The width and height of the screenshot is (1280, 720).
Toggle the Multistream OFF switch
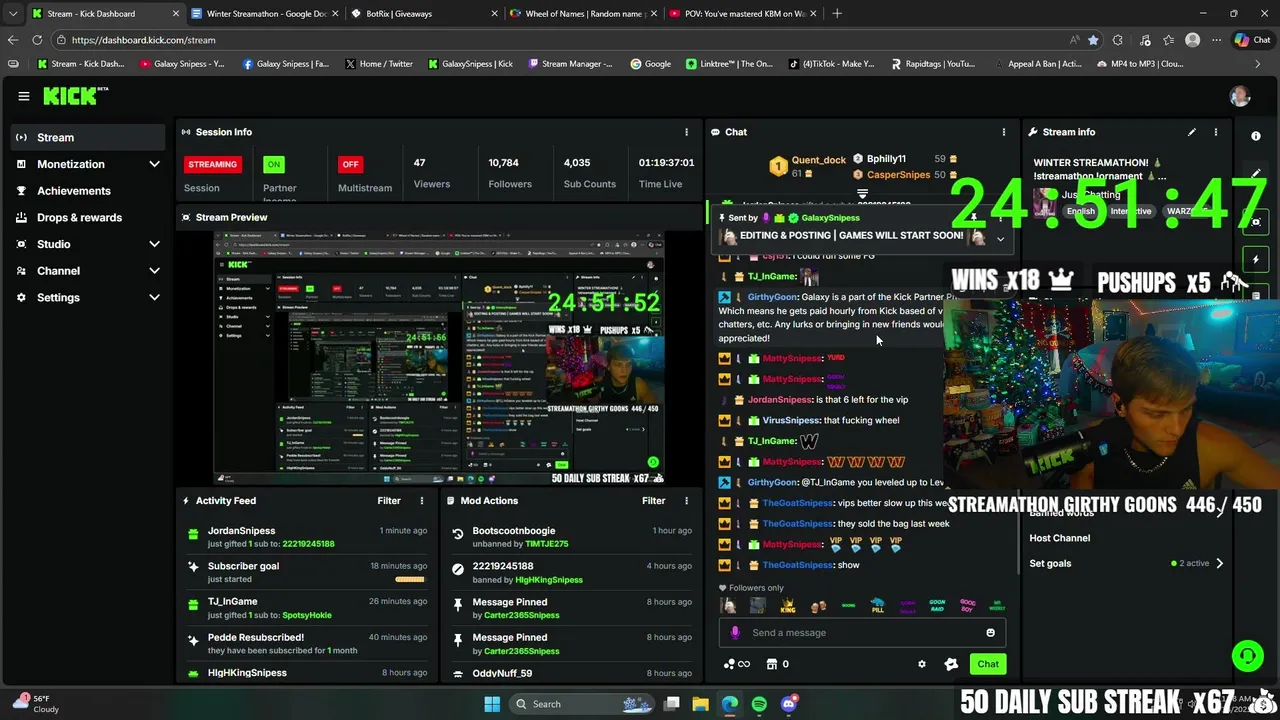pyautogui.click(x=350, y=164)
